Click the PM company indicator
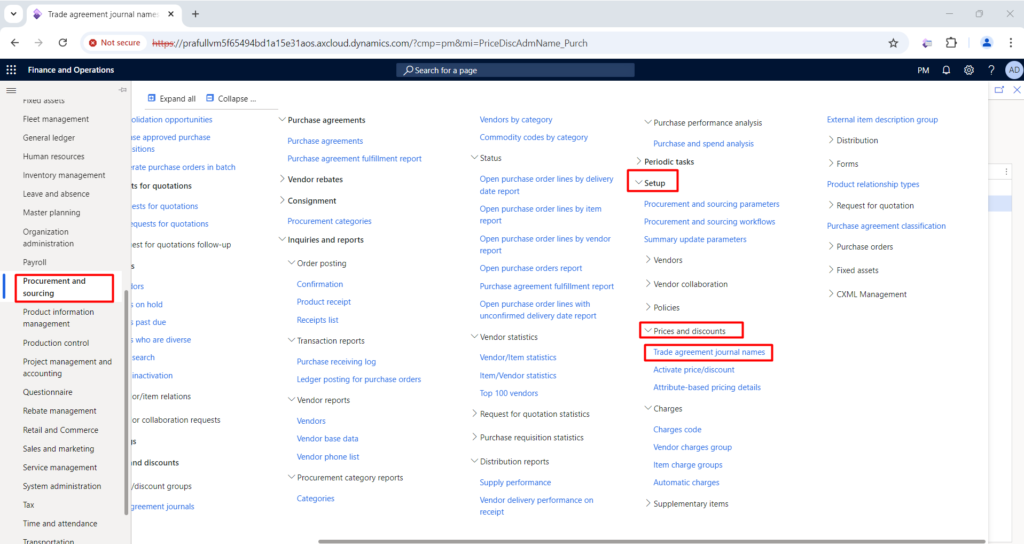 click(923, 70)
